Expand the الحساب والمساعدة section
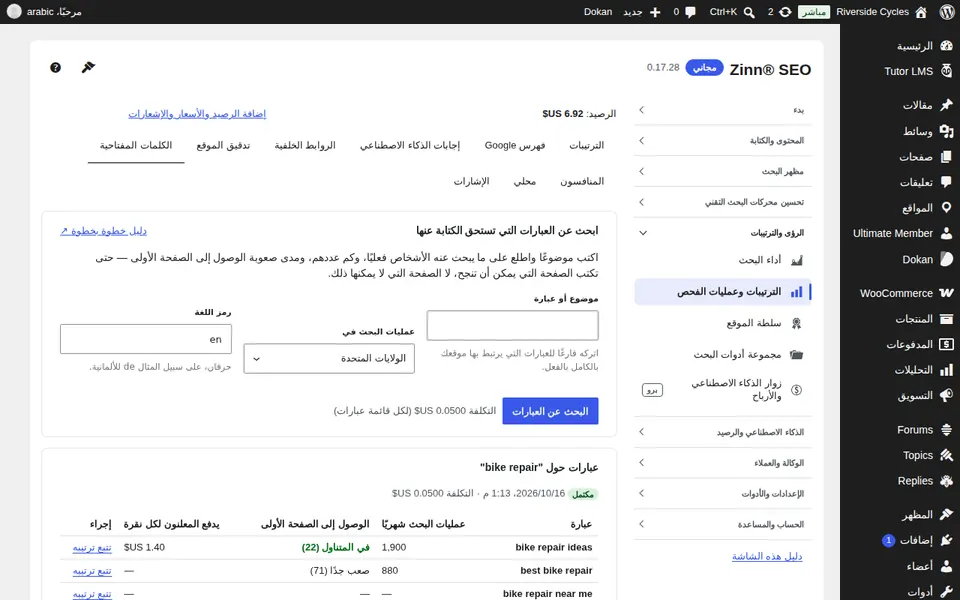This screenshot has height=600, width=960. pyautogui.click(x=723, y=524)
